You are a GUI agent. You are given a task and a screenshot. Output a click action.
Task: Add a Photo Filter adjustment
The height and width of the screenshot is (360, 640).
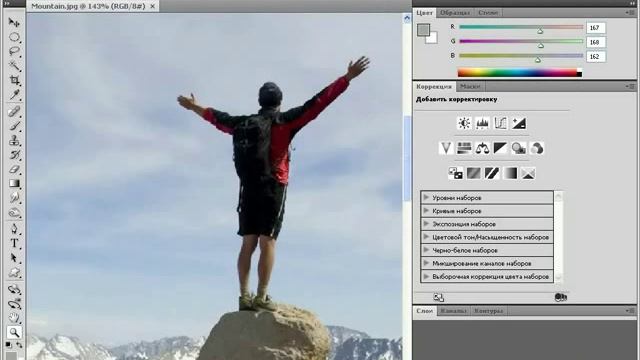(519, 148)
